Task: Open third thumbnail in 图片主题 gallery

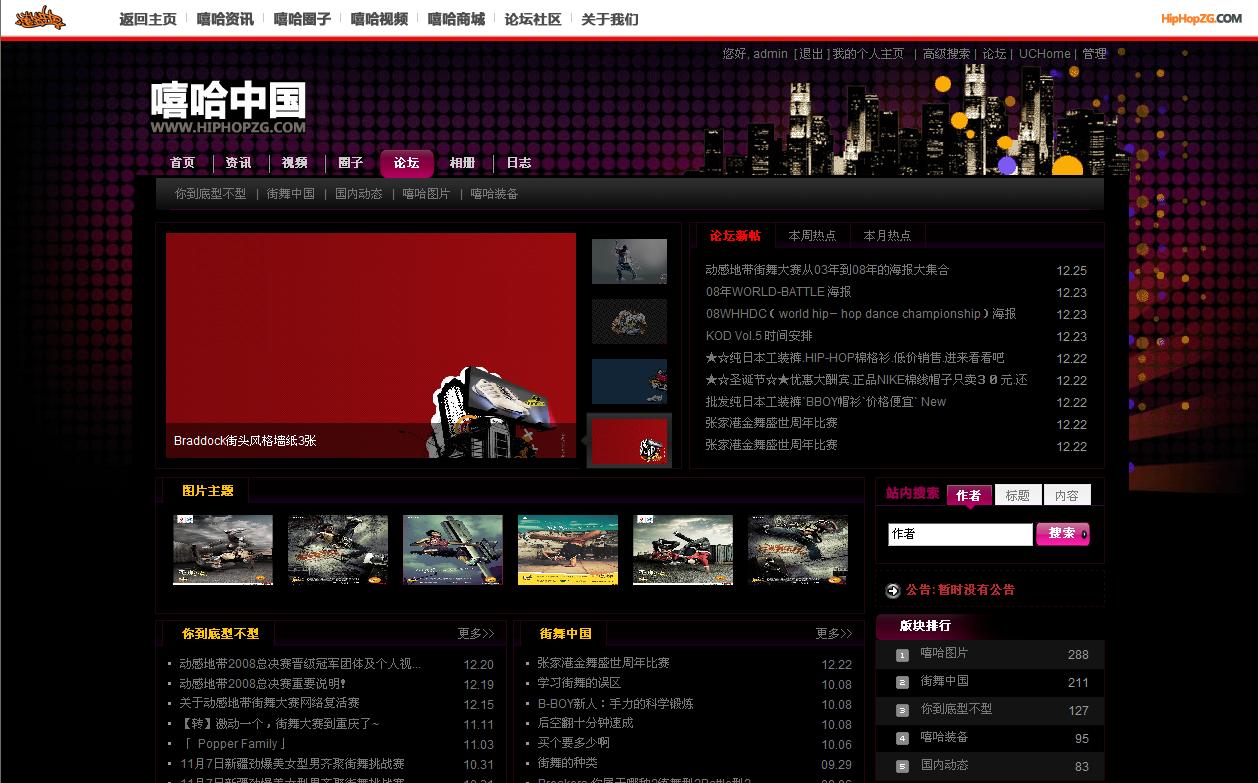Action: [x=453, y=550]
